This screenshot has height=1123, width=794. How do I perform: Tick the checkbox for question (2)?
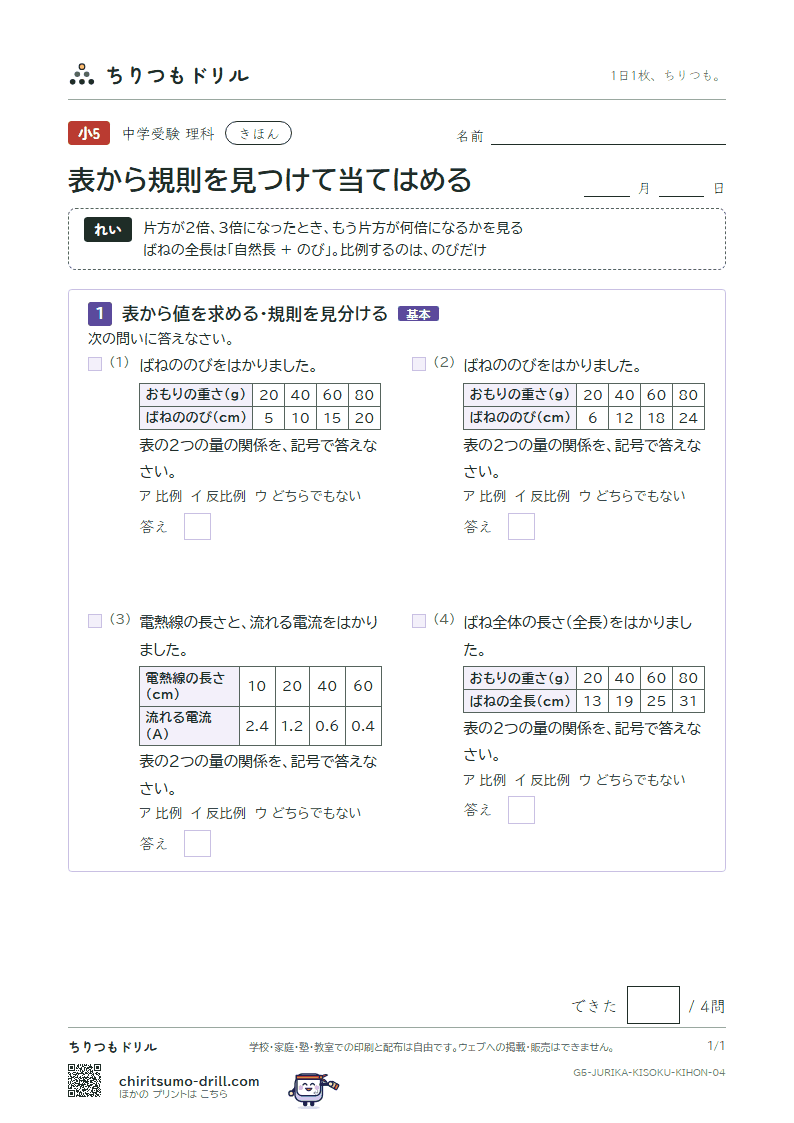click(419, 364)
